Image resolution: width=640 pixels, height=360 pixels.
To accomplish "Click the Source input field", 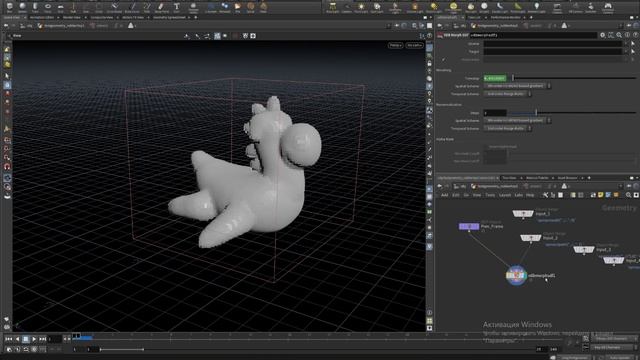I will [x=553, y=43].
